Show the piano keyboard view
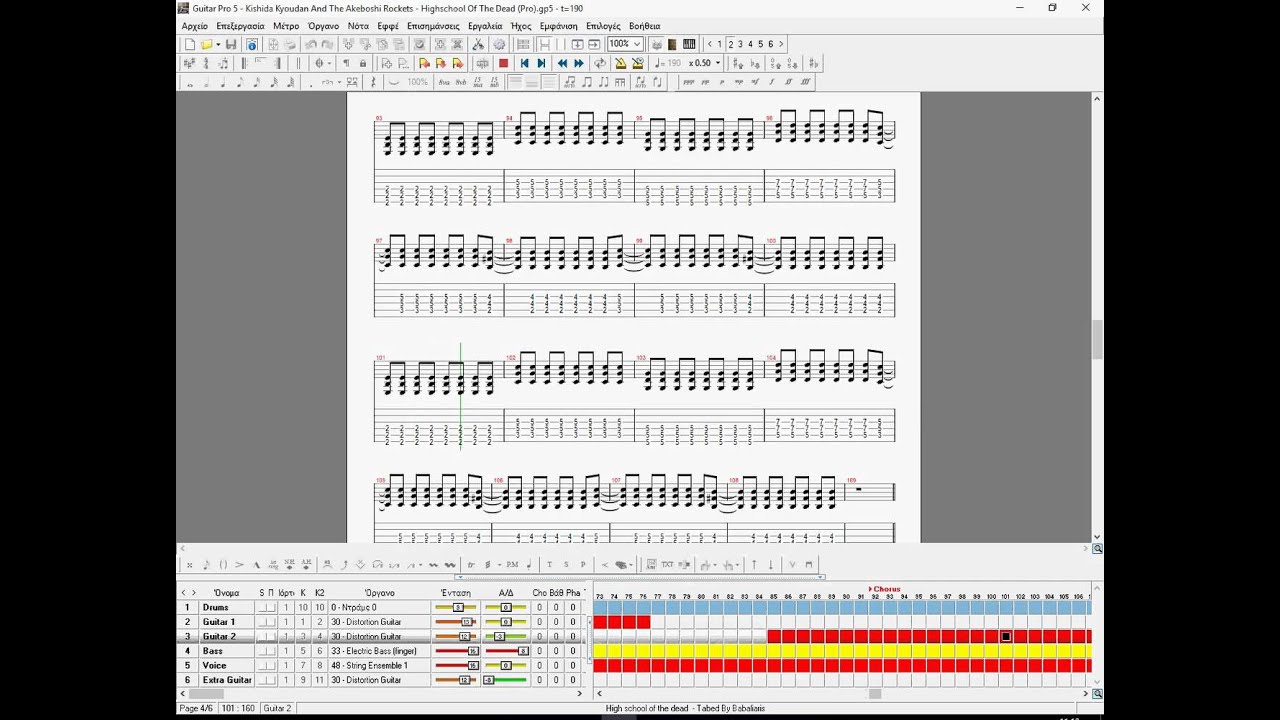This screenshot has height=720, width=1280. [x=689, y=44]
